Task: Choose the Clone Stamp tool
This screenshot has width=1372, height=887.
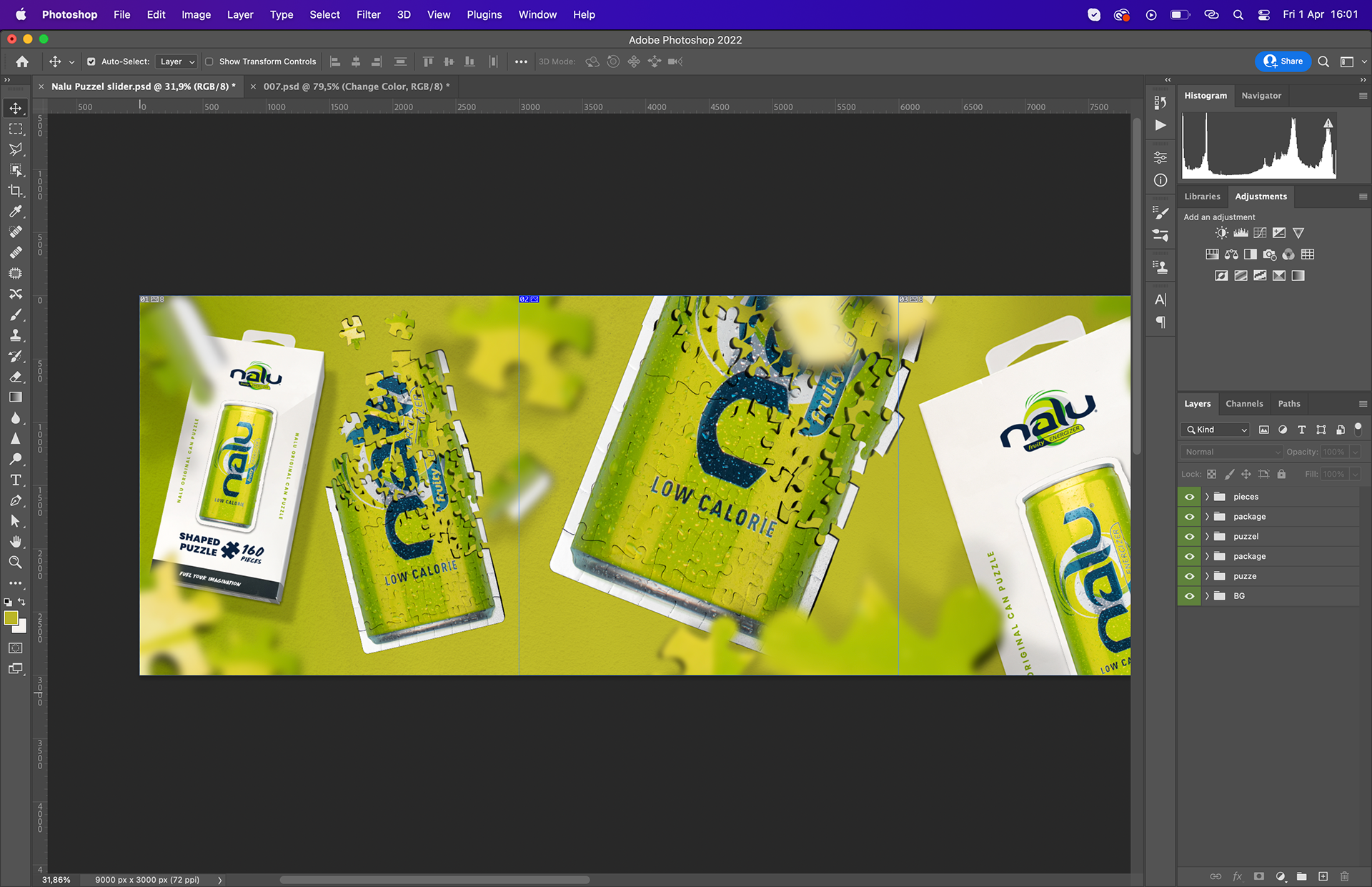Action: coord(15,335)
